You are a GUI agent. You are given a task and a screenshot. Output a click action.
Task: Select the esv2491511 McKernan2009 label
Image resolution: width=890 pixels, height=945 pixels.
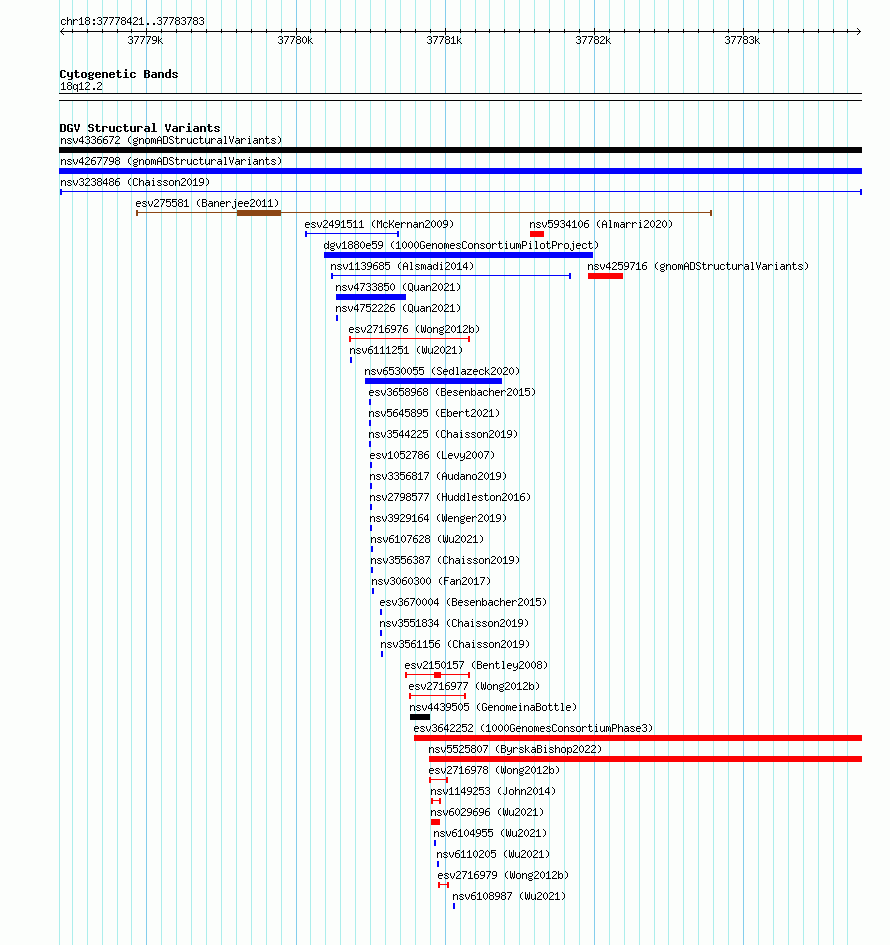pyautogui.click(x=379, y=224)
